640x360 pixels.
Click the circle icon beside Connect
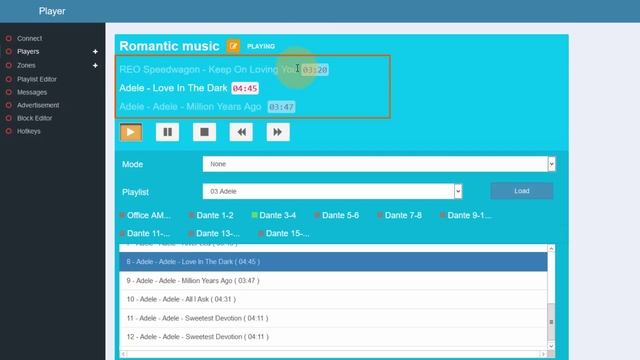pos(9,38)
